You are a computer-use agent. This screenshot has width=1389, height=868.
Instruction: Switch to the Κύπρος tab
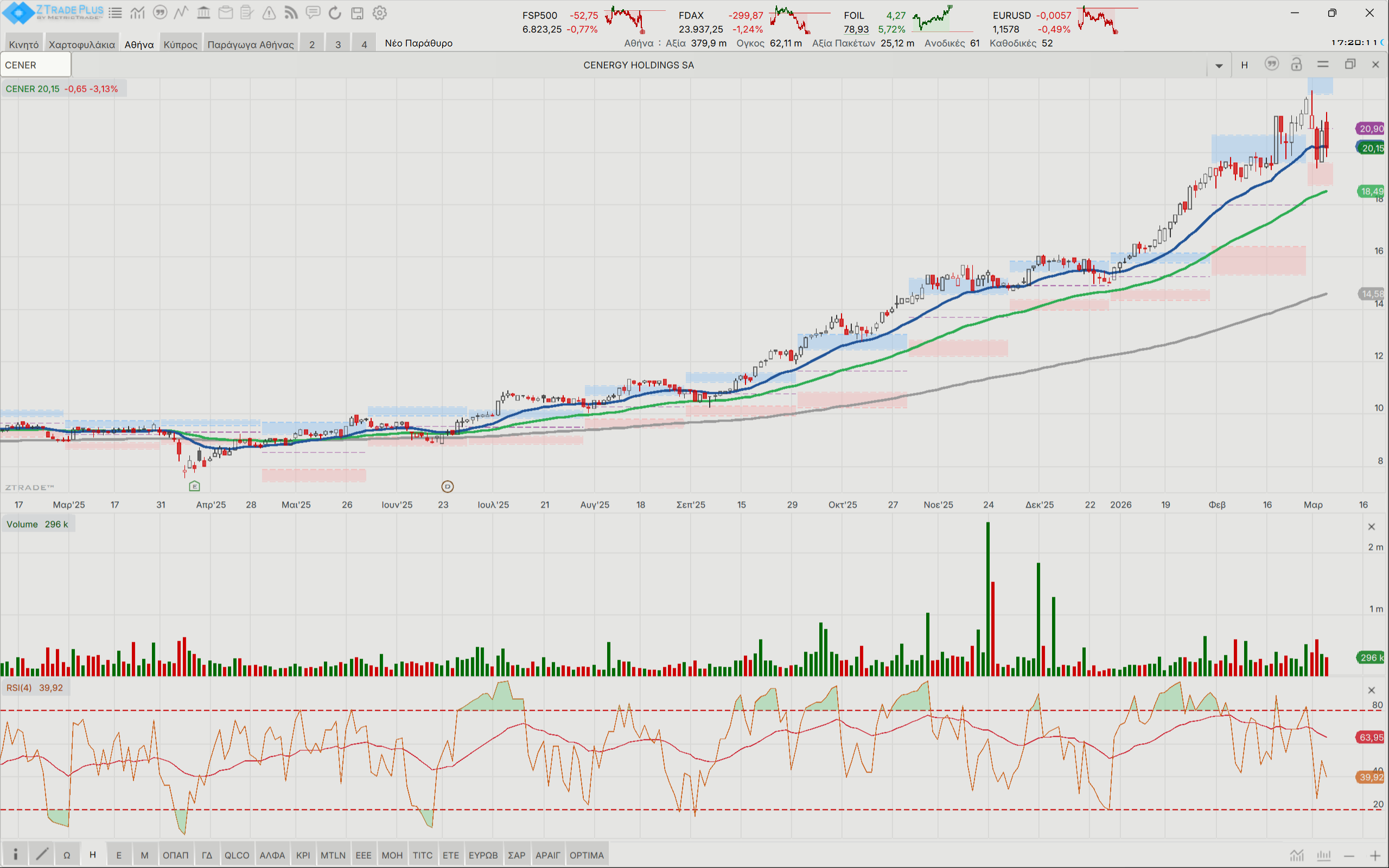tap(180, 44)
